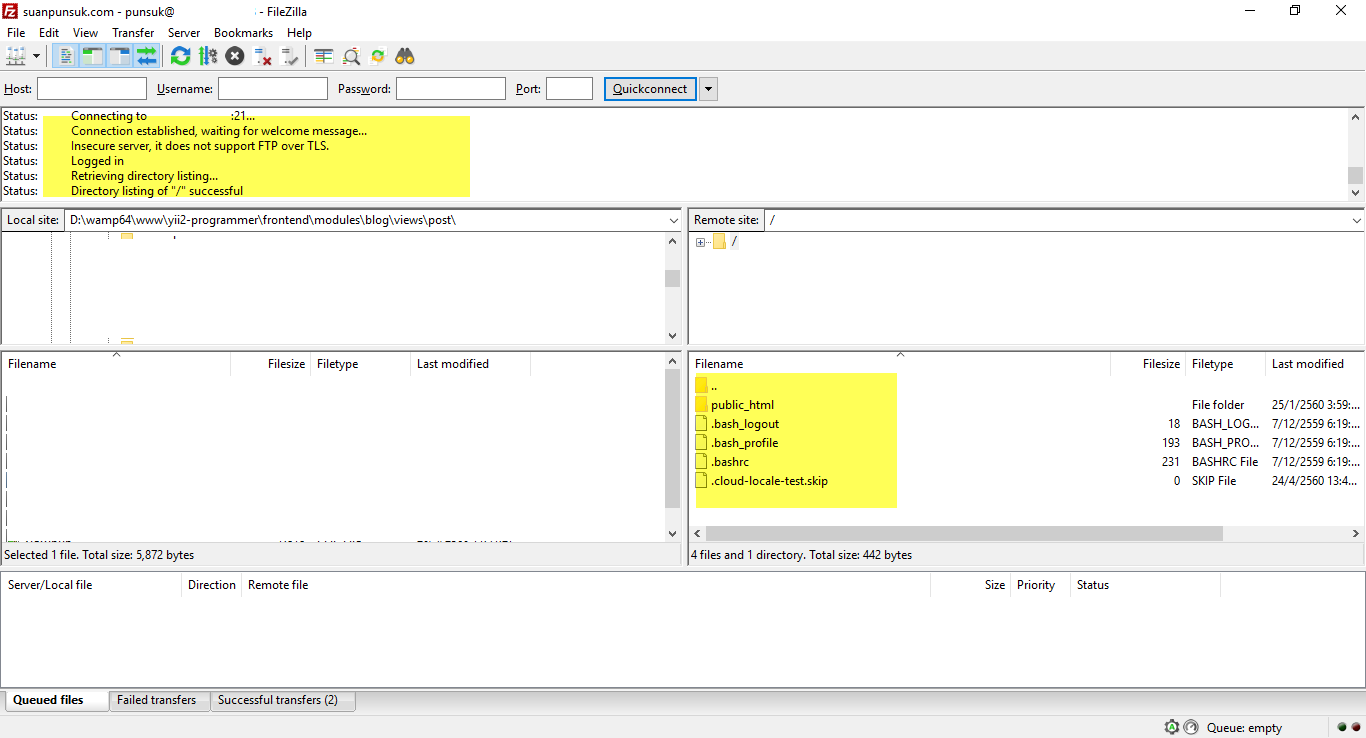This screenshot has width=1366, height=738.
Task: Select the .bash_logout file
Action: point(745,424)
